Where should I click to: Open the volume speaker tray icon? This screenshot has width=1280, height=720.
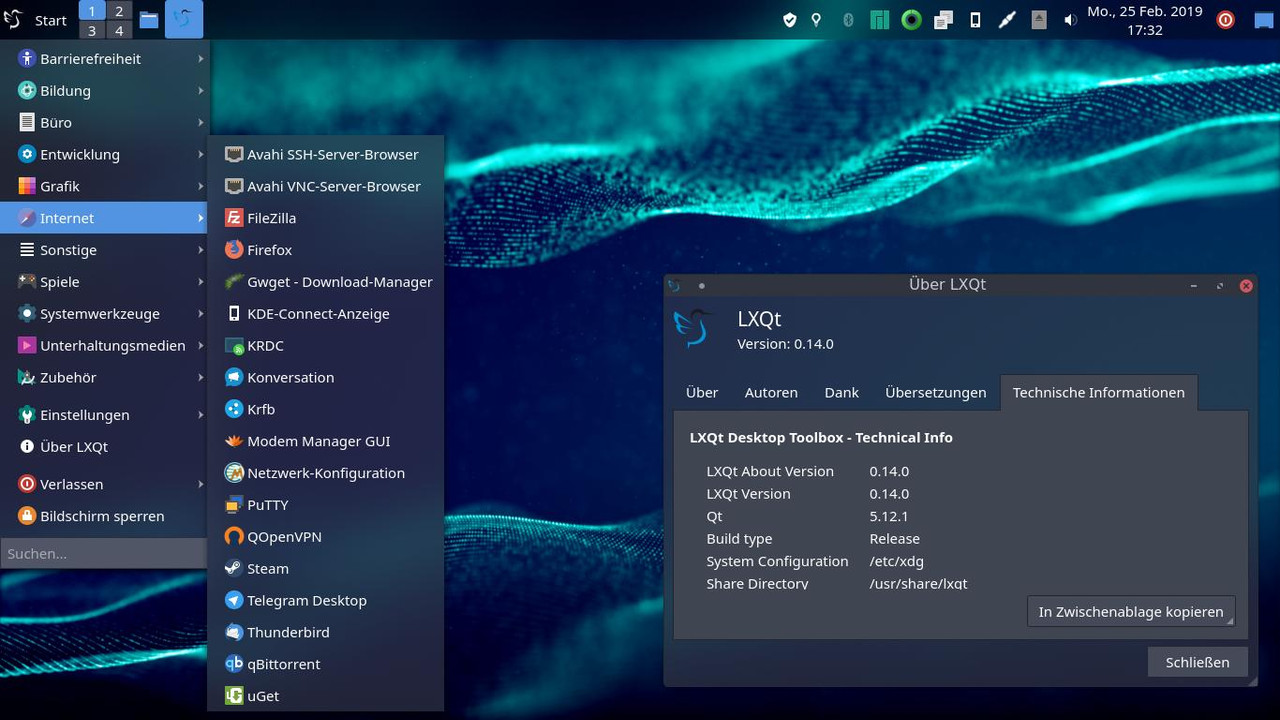[x=1070, y=19]
